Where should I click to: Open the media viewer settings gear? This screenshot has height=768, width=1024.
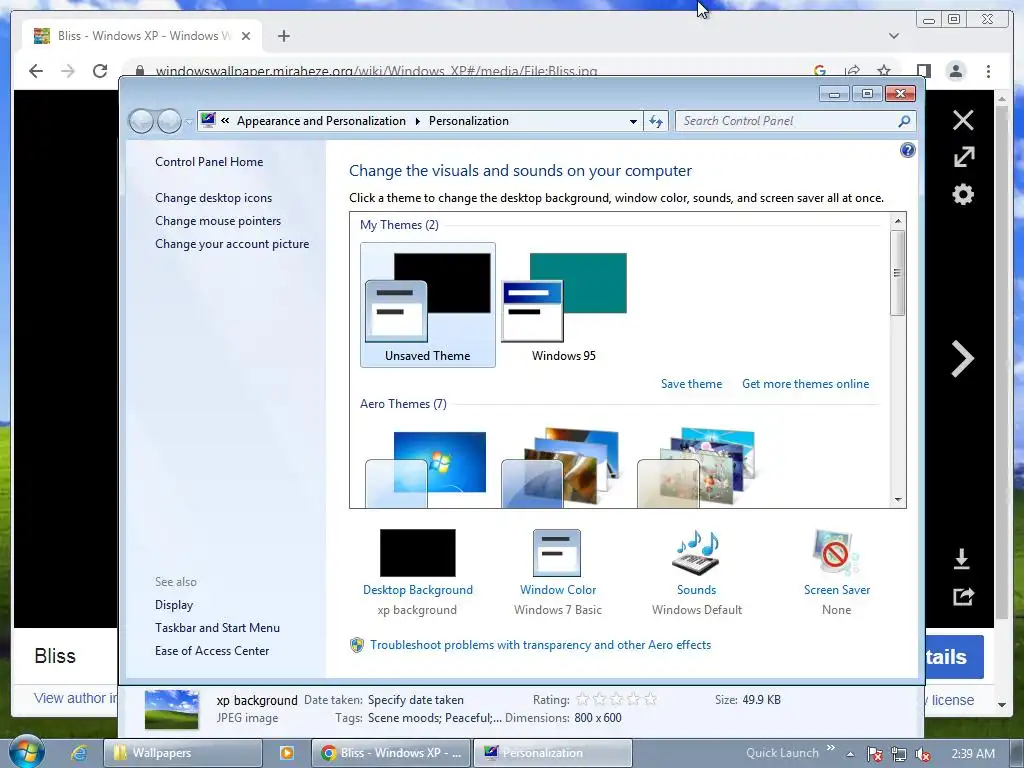963,194
